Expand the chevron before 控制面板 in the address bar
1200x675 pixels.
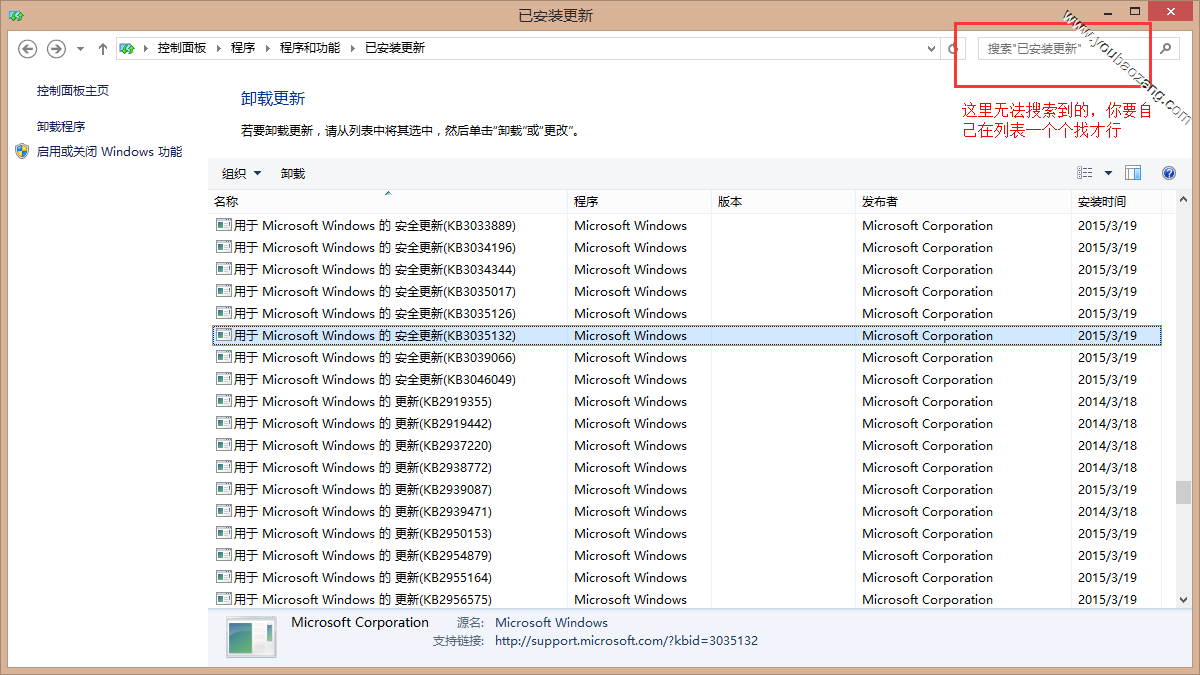[147, 48]
